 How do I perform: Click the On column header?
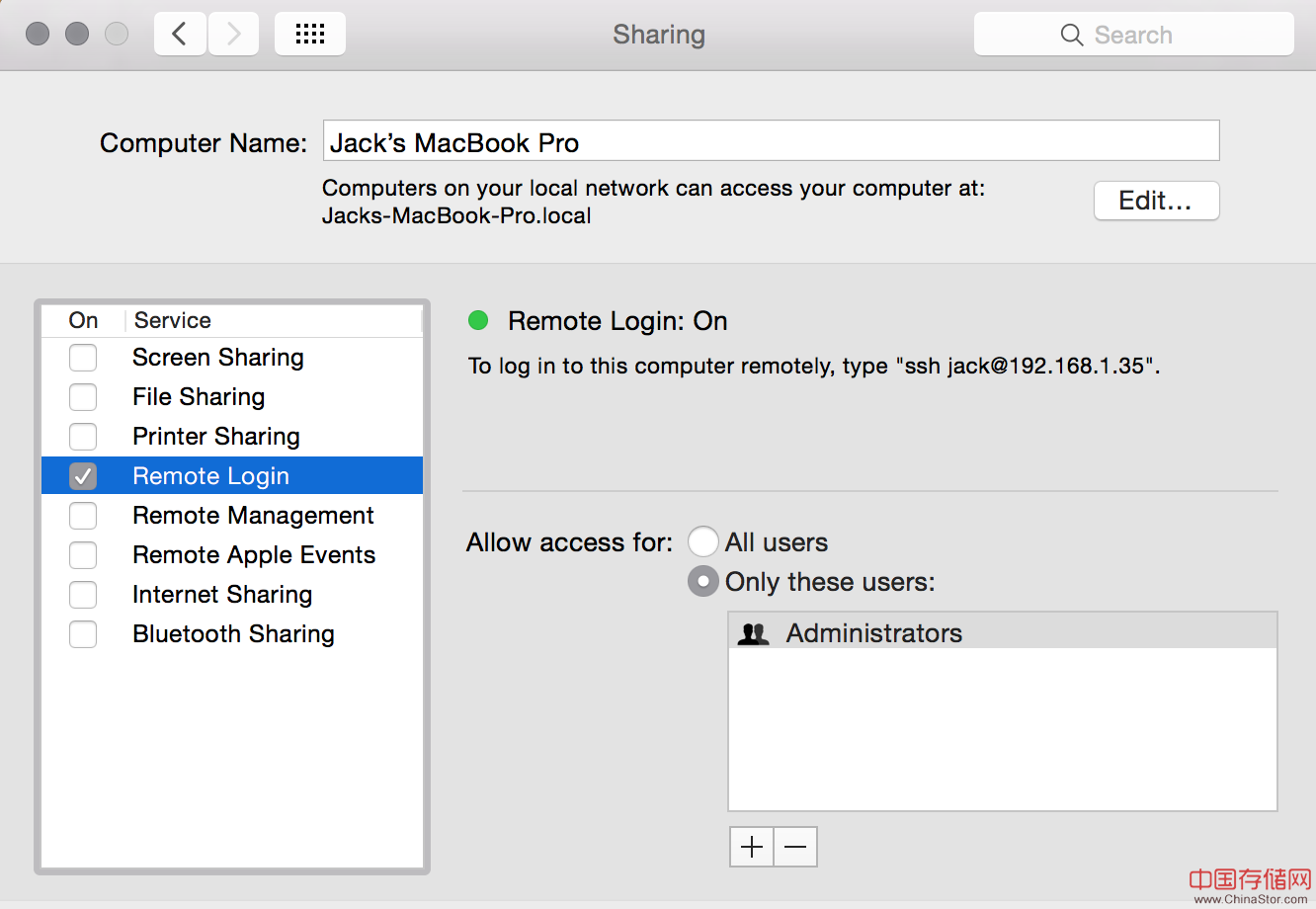(83, 320)
